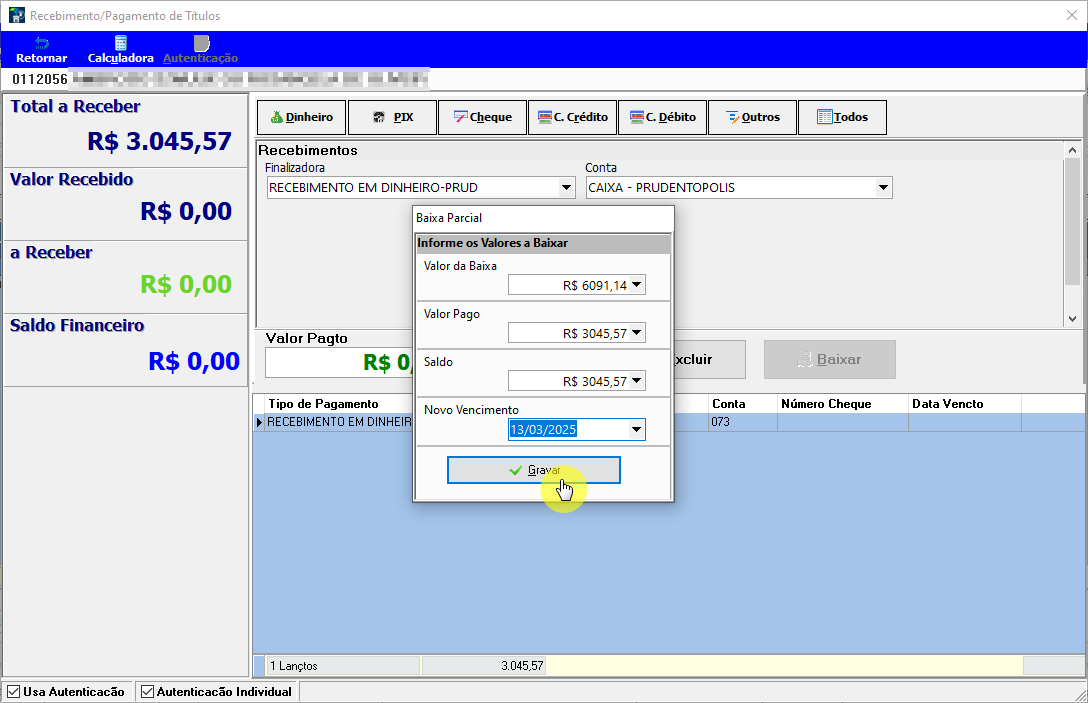Select Cheque payment type
Screen dimensions: 1088x703
click(x=482, y=117)
